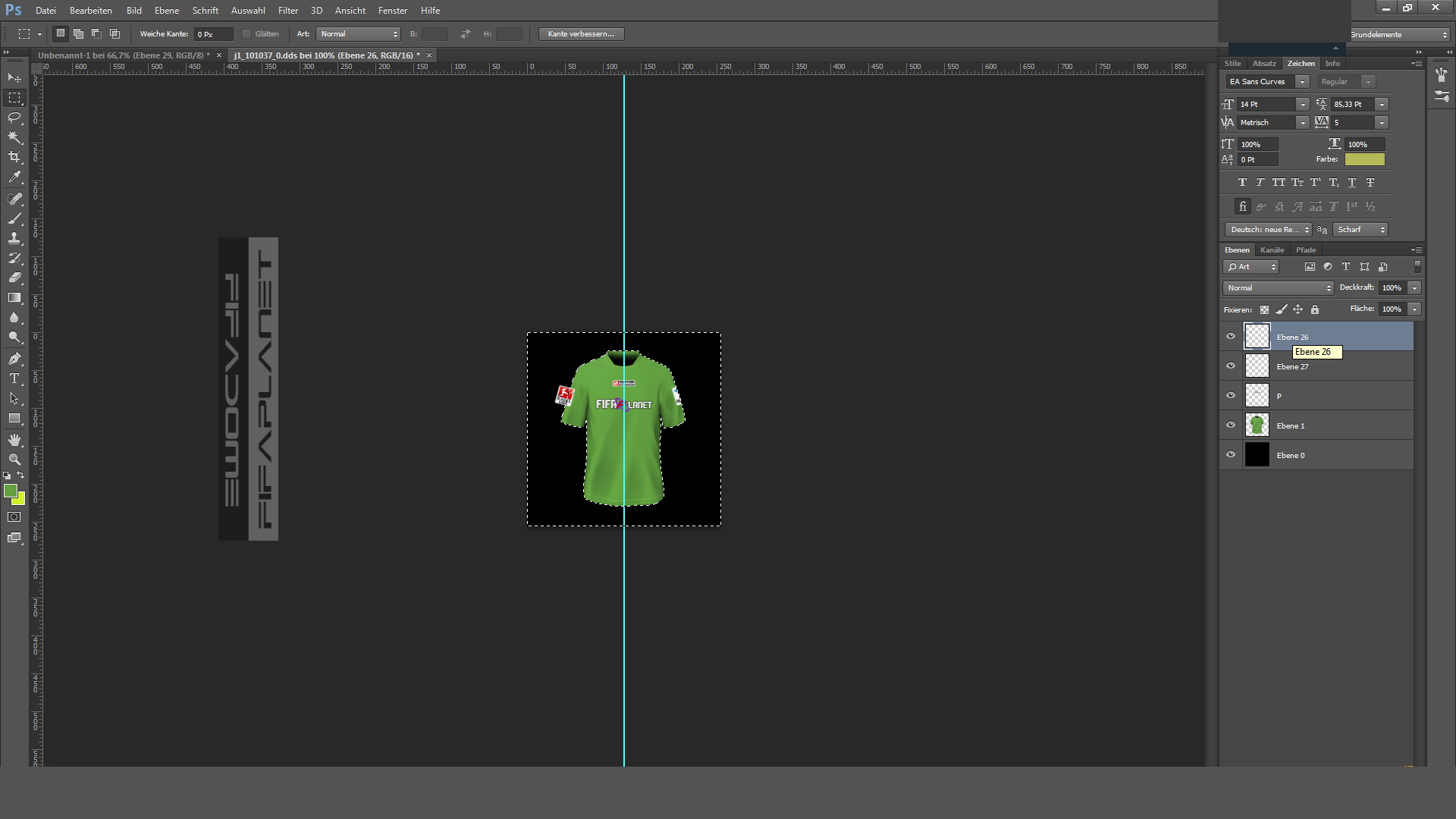
Task: Toggle Quick Mask mode
Action: tap(14, 517)
